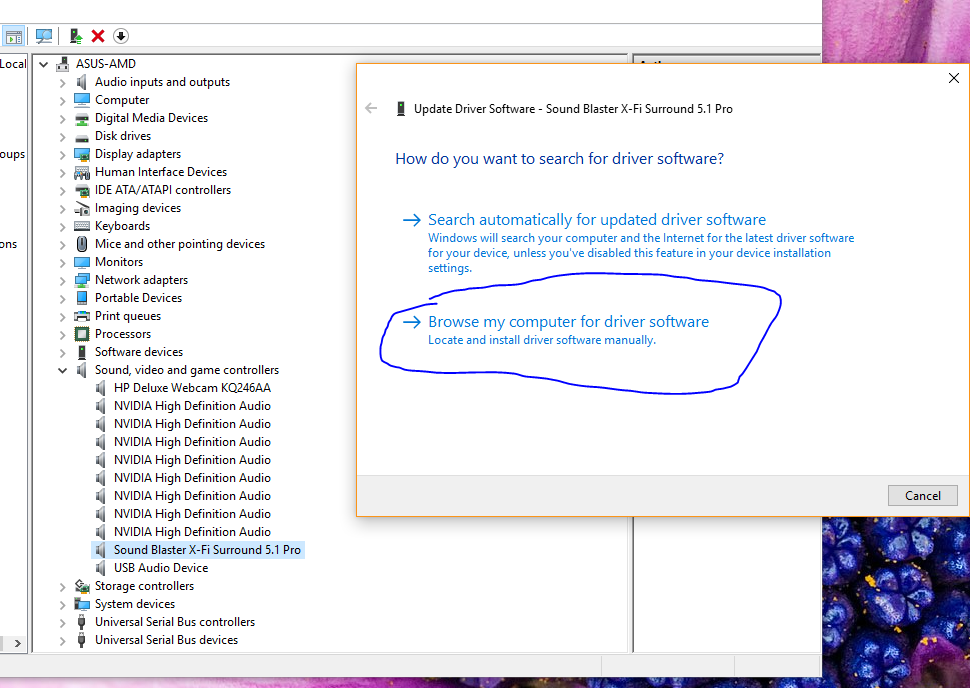Screen dimensions: 970x688
Task: Expand Universal Serial Bus devices
Action: 62,640
